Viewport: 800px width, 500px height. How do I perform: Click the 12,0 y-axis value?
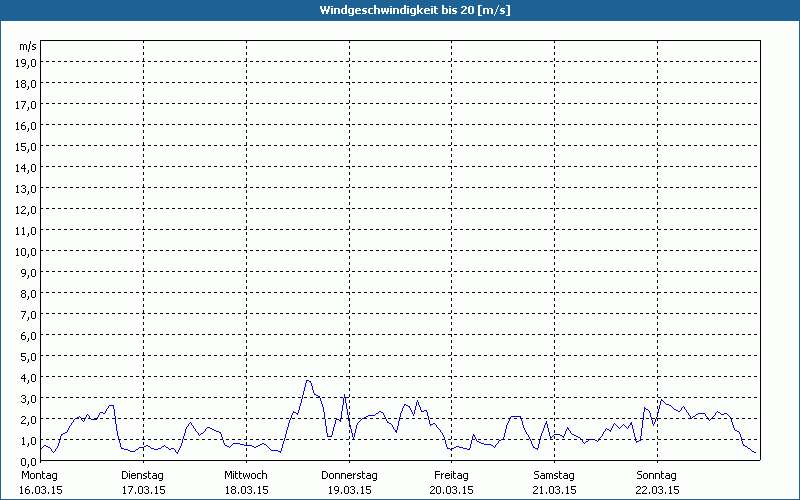coord(25,210)
